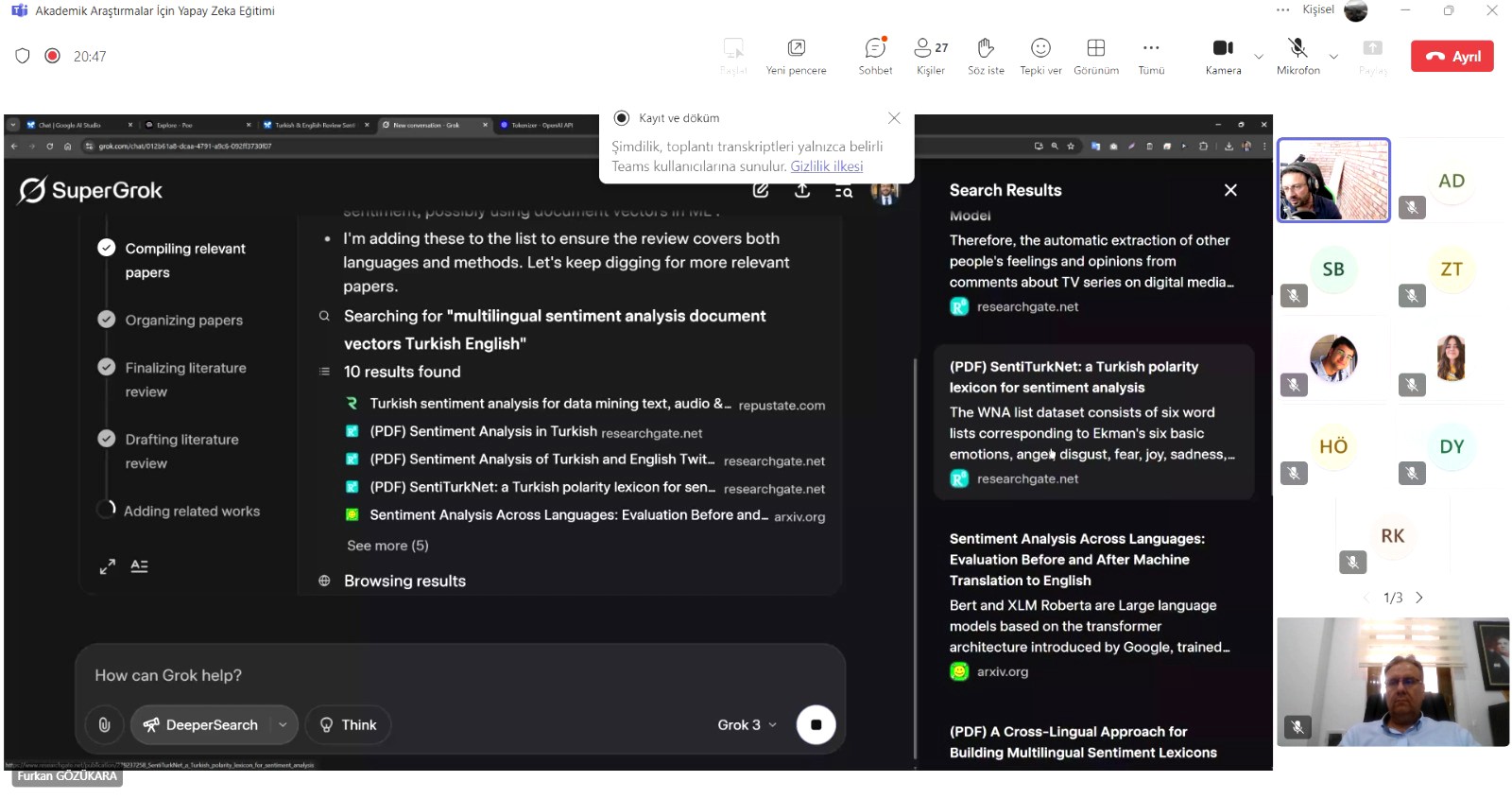1512x799 pixels.
Task: Go to next participants page arrow
Action: (1419, 598)
